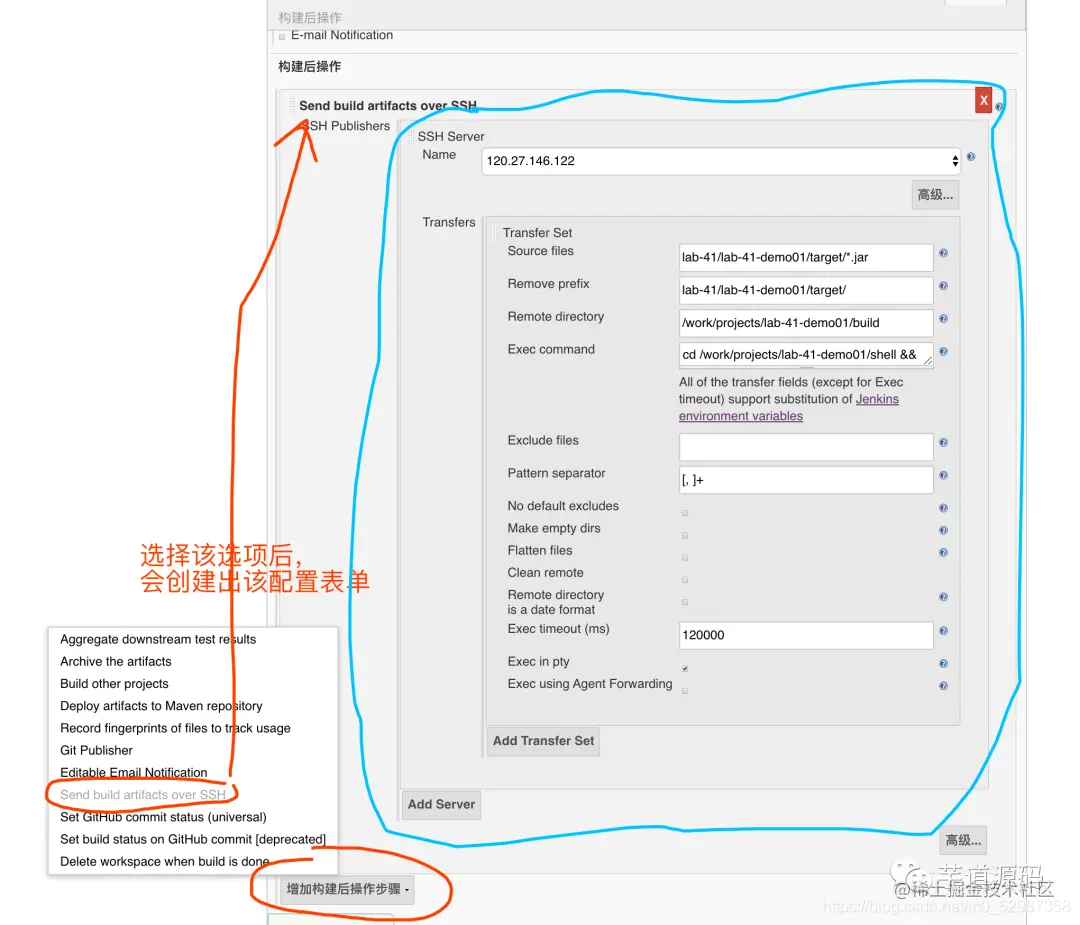Select Delete workspace when build is done
Viewport: 1080px width, 925px height.
point(165,862)
